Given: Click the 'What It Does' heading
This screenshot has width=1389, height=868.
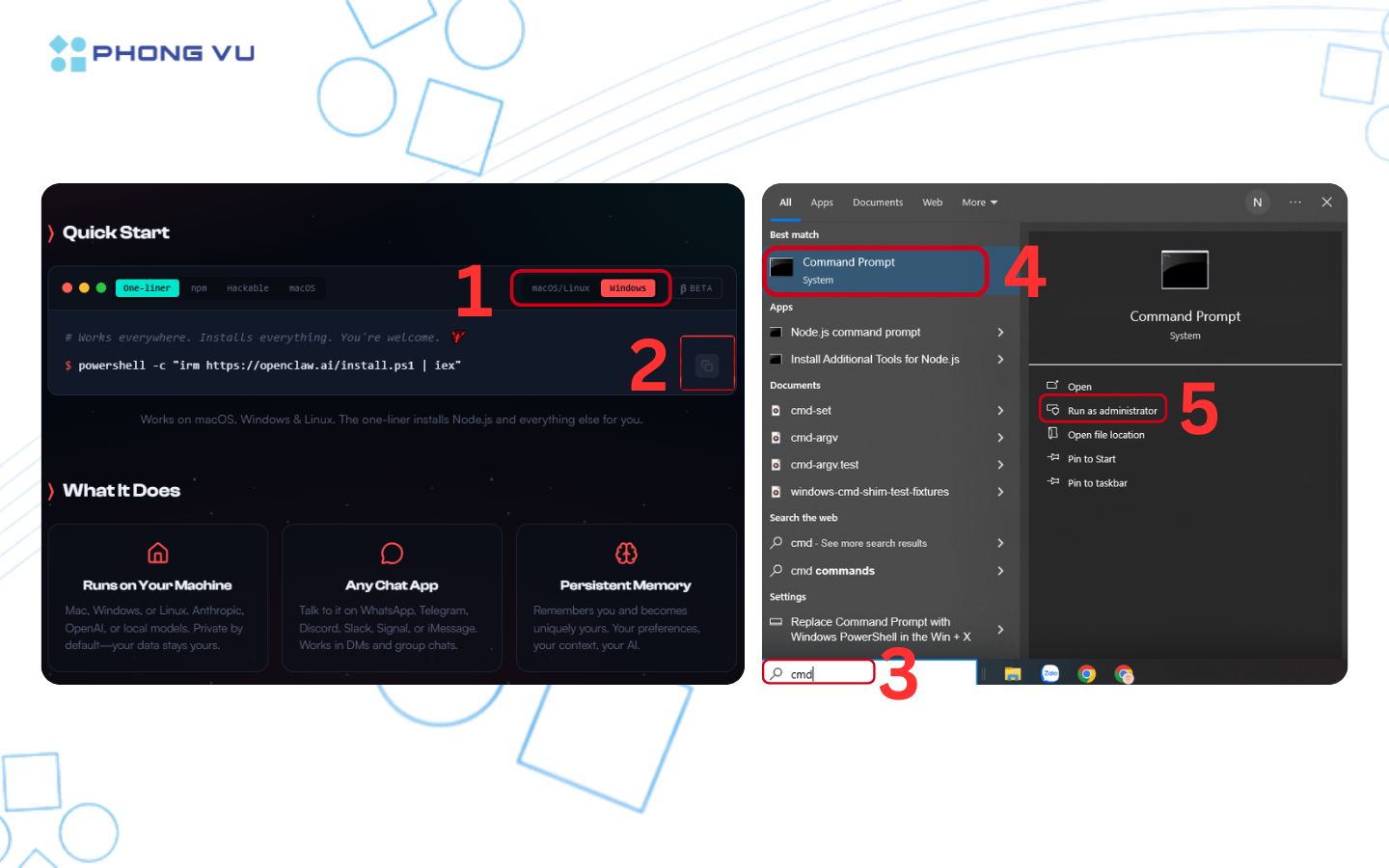Looking at the screenshot, I should pyautogui.click(x=122, y=490).
